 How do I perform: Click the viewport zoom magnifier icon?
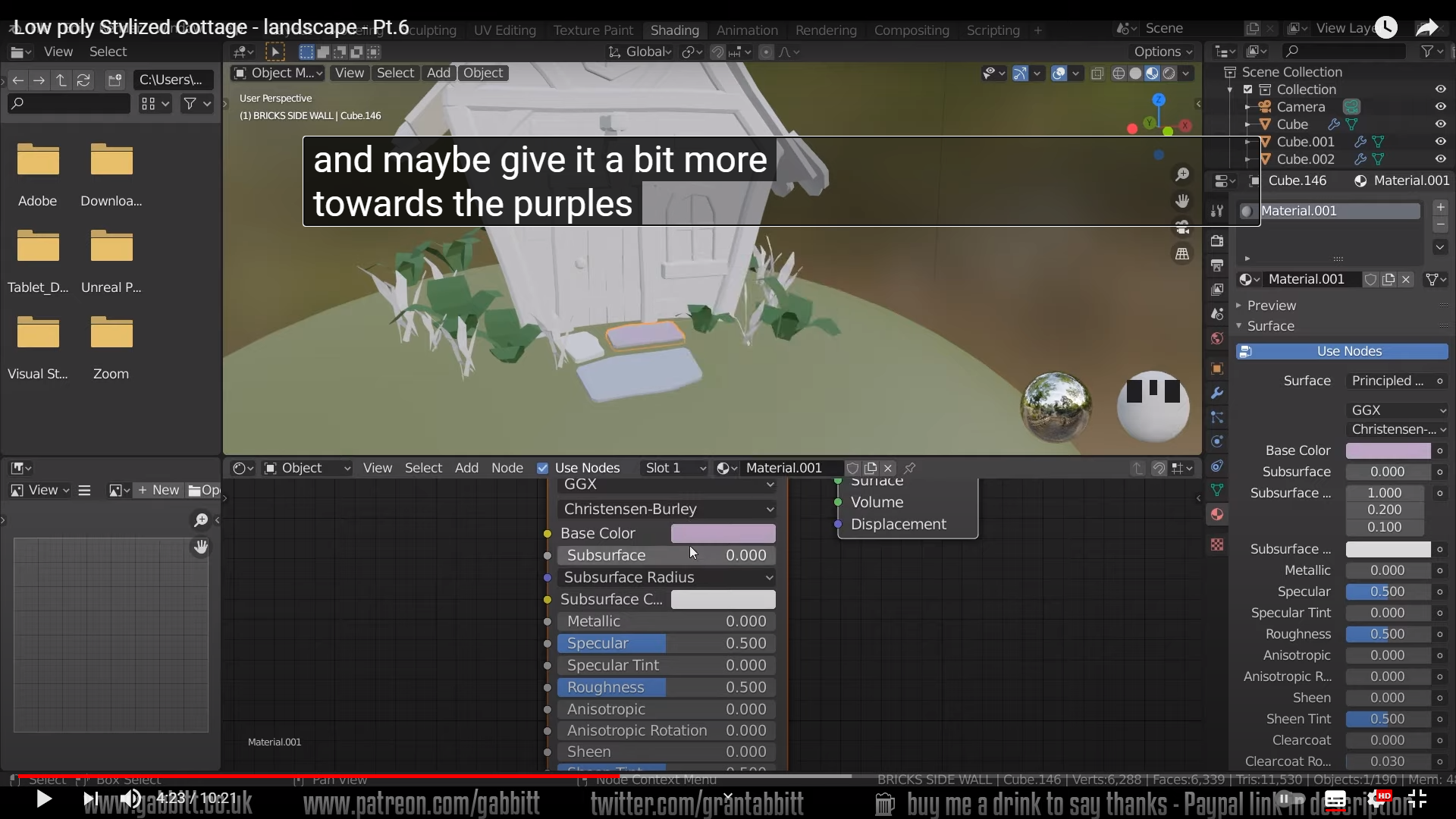(x=1182, y=175)
